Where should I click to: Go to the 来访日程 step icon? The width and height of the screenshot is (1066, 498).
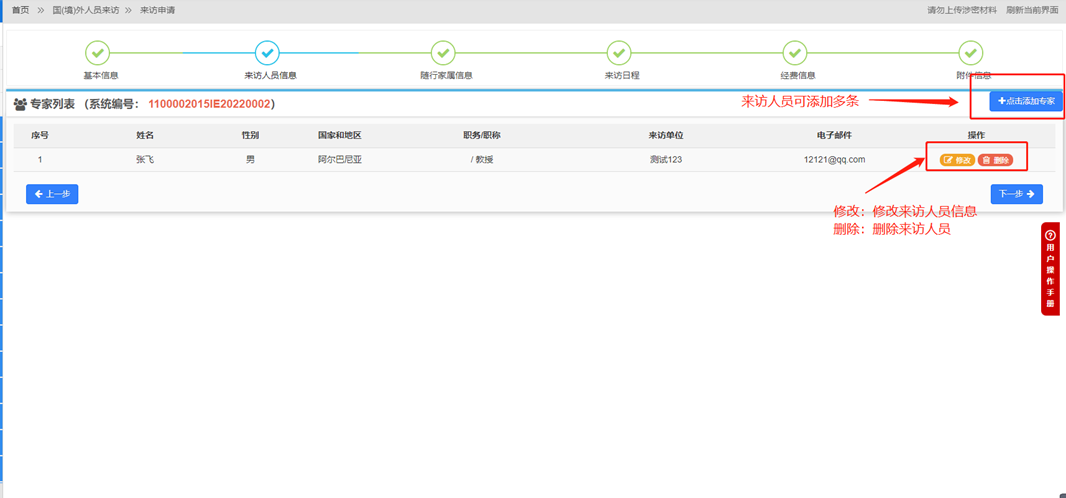[619, 52]
